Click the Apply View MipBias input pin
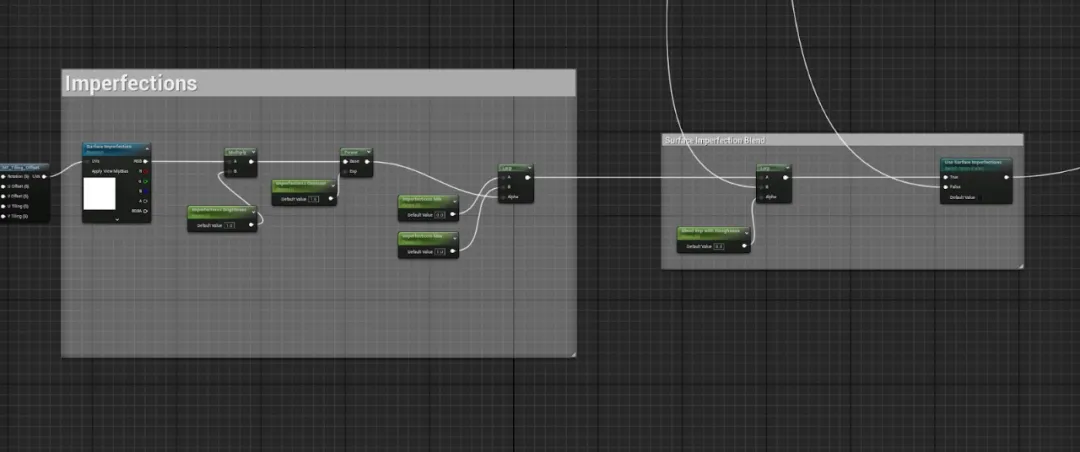 pyautogui.click(x=110, y=171)
